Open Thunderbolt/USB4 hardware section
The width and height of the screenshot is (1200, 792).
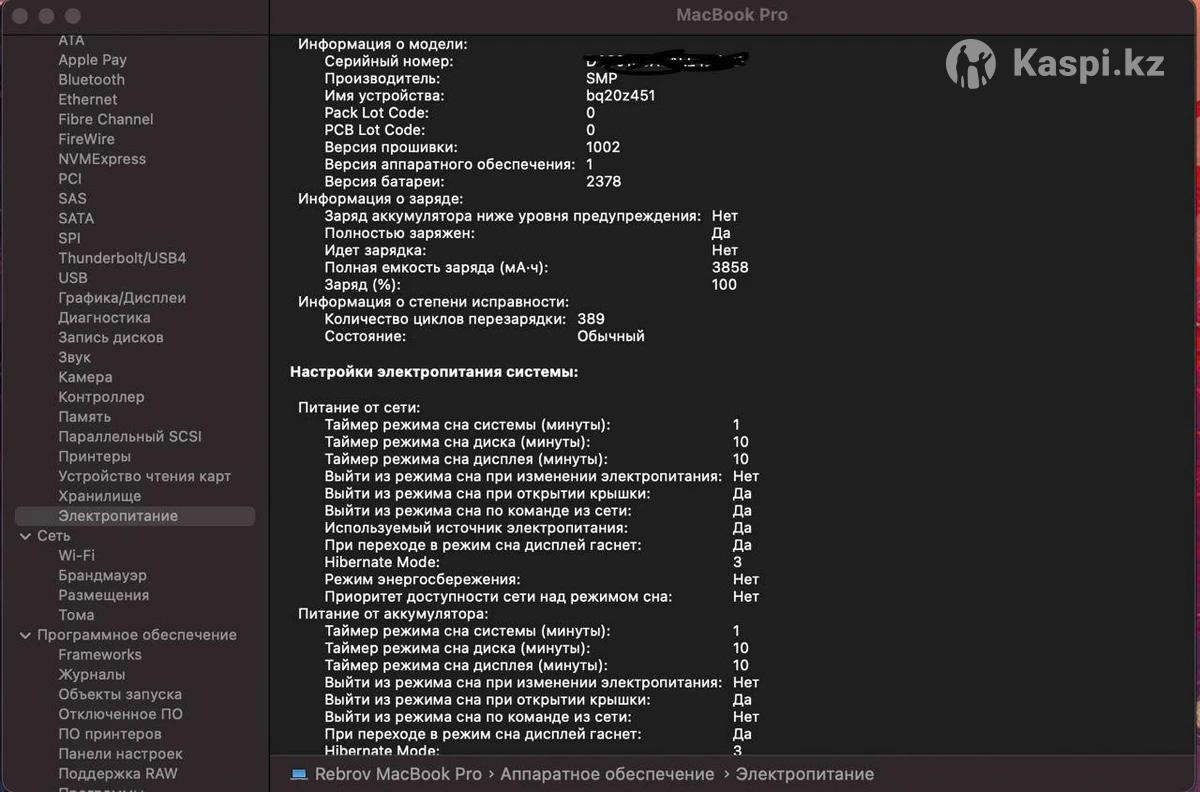[122, 258]
